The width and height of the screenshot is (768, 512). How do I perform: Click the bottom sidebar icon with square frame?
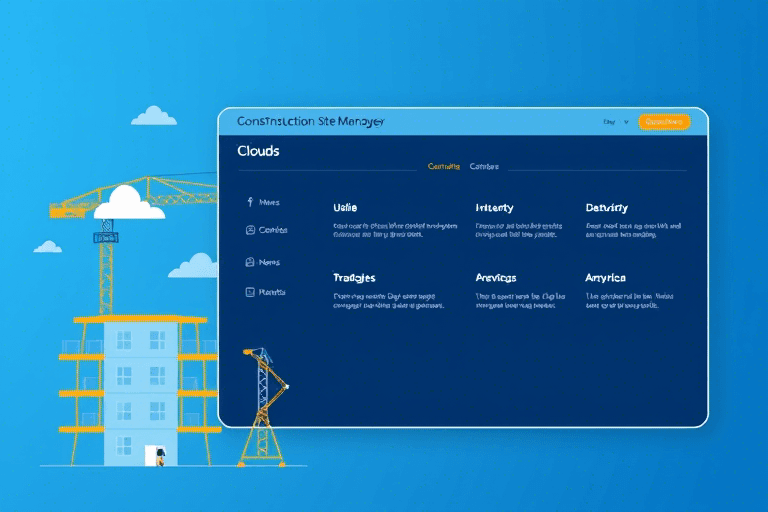250,292
